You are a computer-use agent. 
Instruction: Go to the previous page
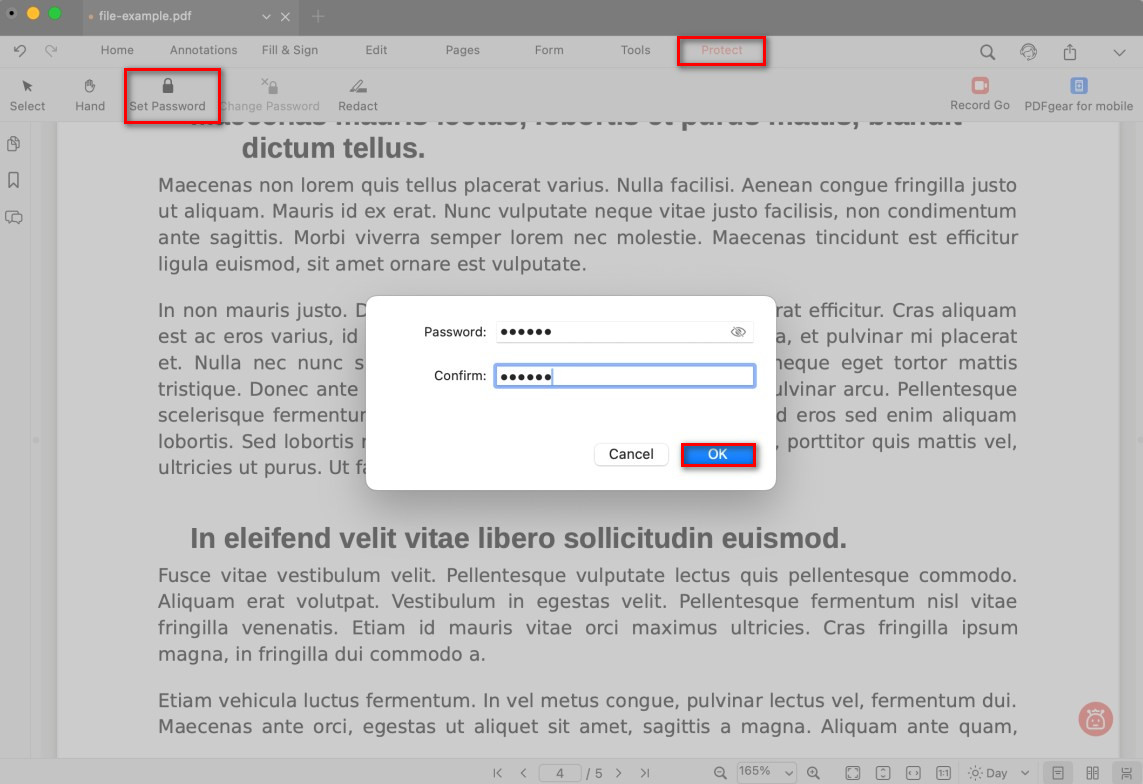[523, 773]
